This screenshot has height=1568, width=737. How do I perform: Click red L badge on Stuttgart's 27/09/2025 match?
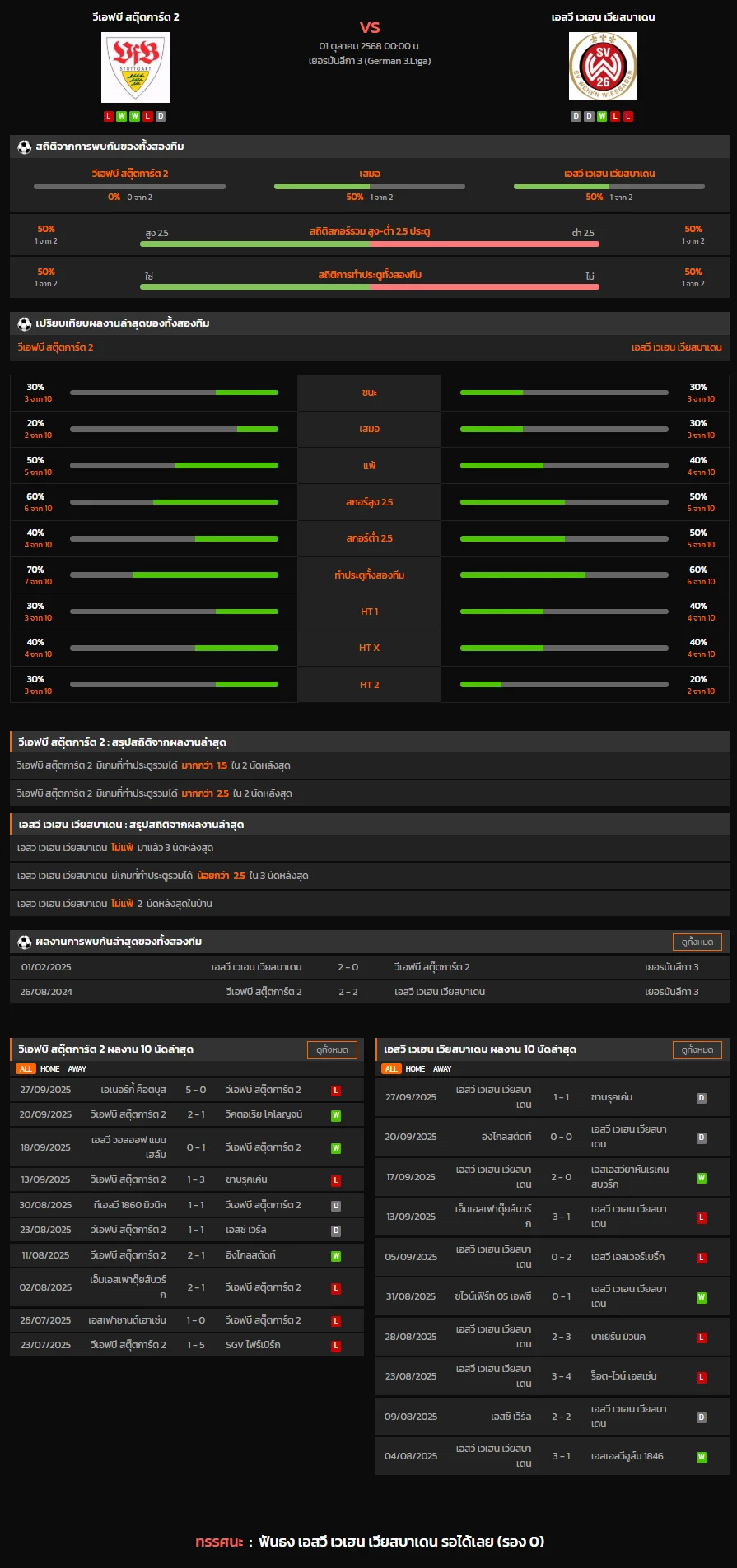pyautogui.click(x=336, y=1091)
